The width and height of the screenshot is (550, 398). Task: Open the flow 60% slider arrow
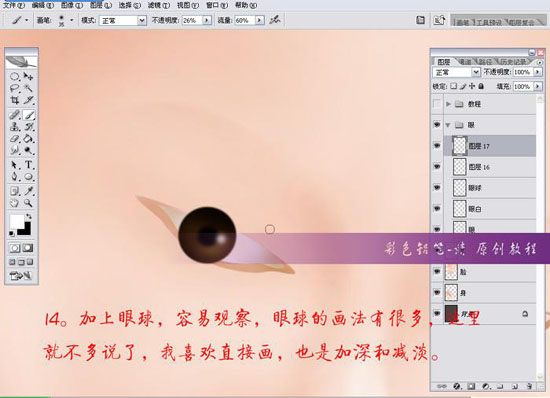point(260,20)
